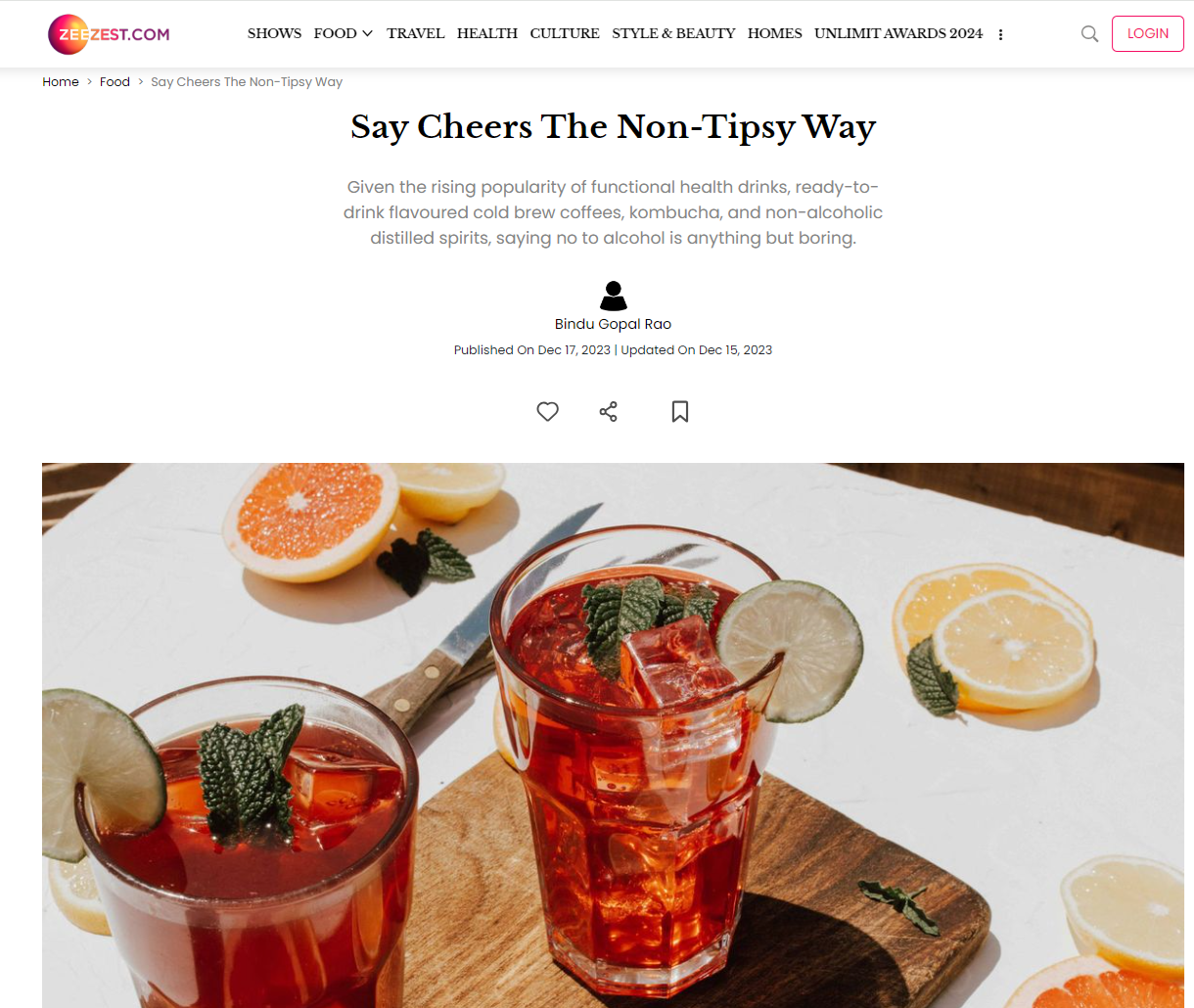Go to the TRAVEL section
This screenshot has width=1194, height=1008.
(415, 33)
